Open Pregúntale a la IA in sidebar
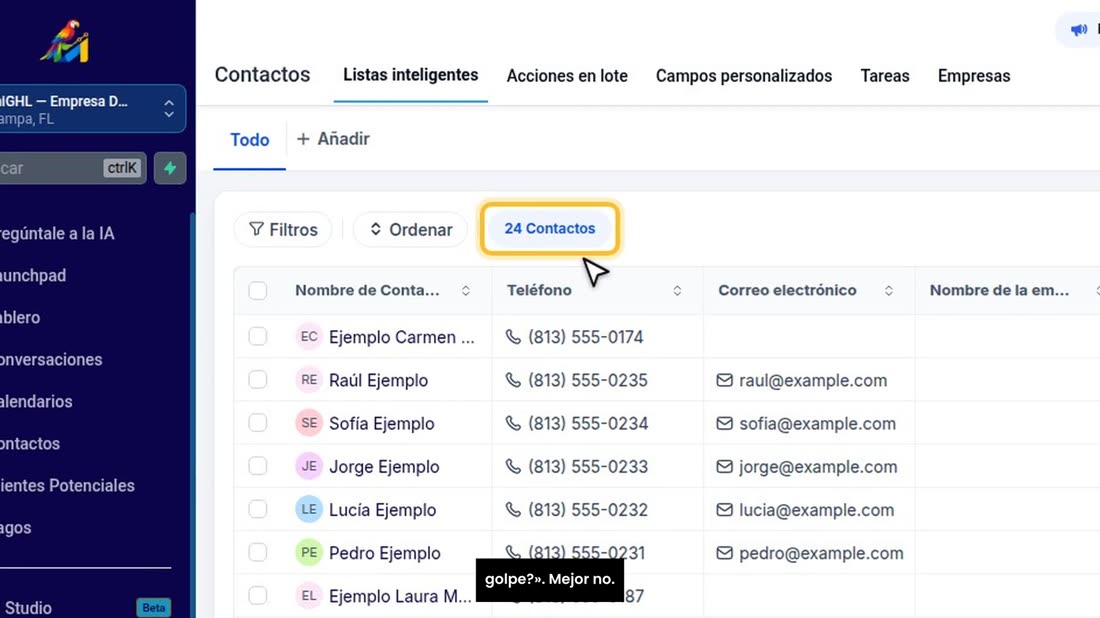 tap(57, 234)
